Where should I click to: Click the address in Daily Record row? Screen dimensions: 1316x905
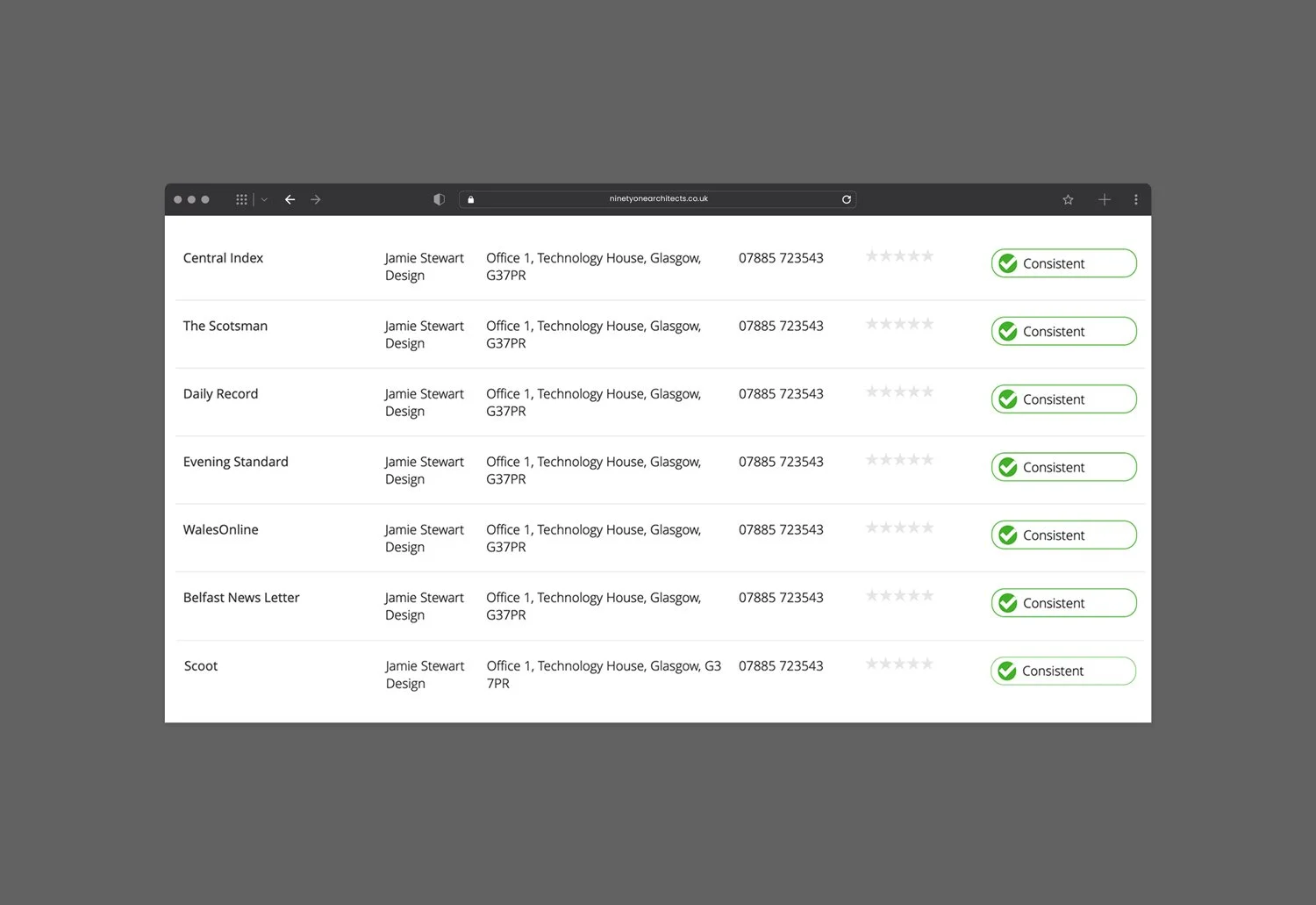click(x=594, y=403)
